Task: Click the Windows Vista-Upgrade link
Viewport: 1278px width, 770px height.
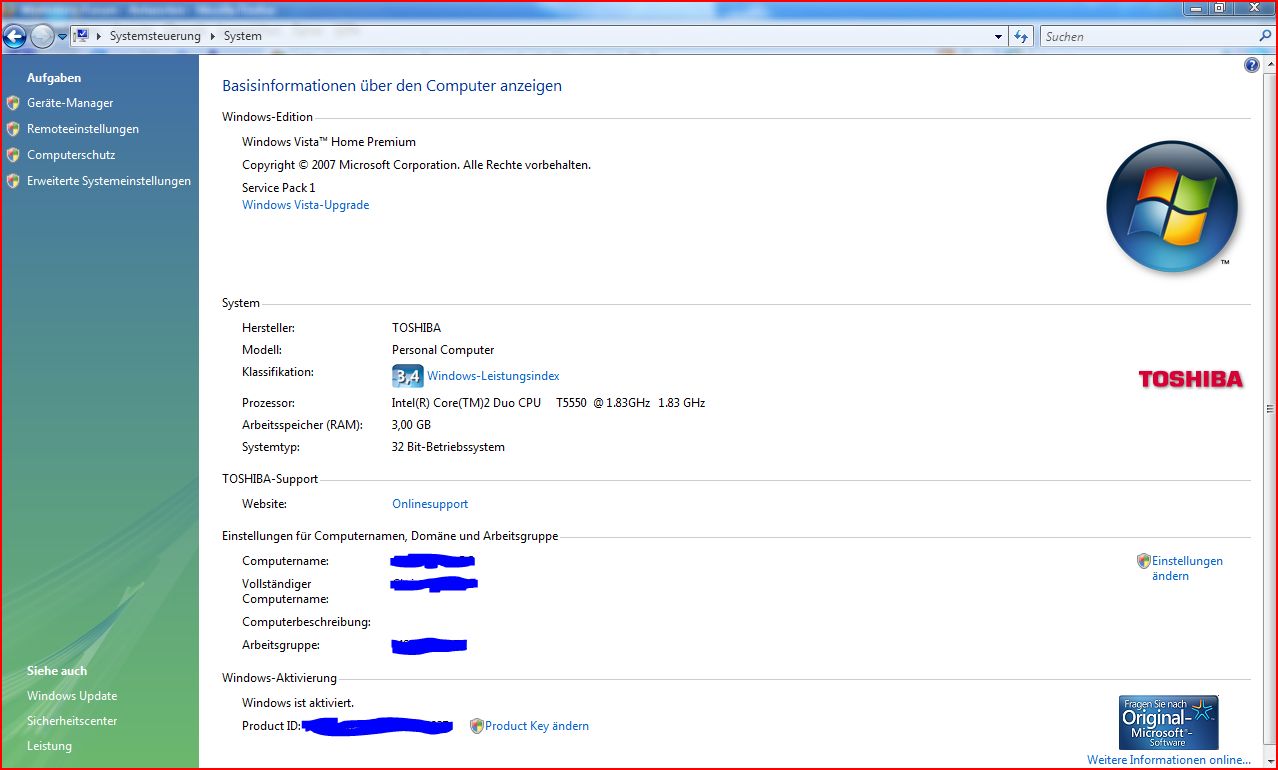Action: (x=305, y=205)
